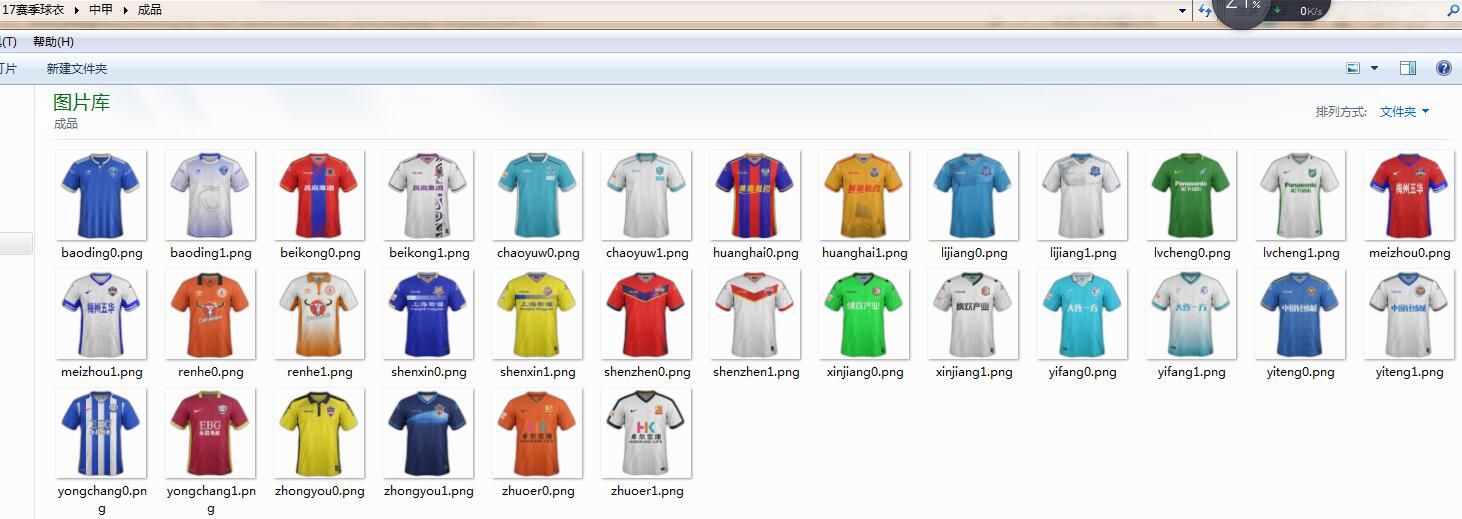Select zhongyou1.png navy jersey thumbnail
The width and height of the screenshot is (1462, 519).
pyautogui.click(x=428, y=433)
